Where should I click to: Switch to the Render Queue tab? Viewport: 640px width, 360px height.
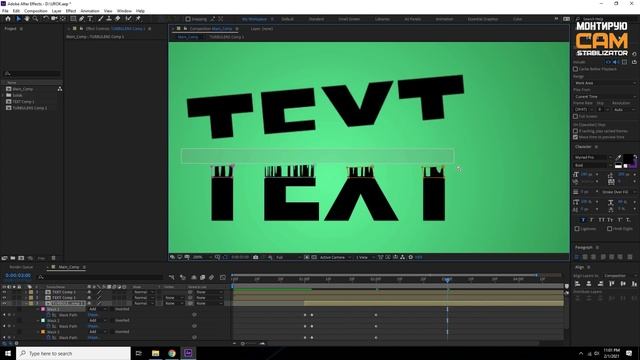click(21, 267)
